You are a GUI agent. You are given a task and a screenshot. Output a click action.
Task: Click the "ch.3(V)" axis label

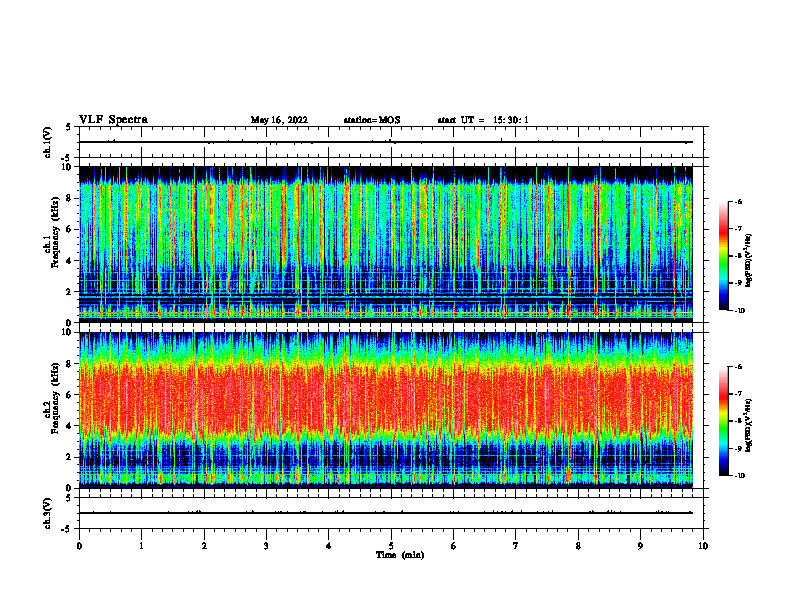pos(48,513)
